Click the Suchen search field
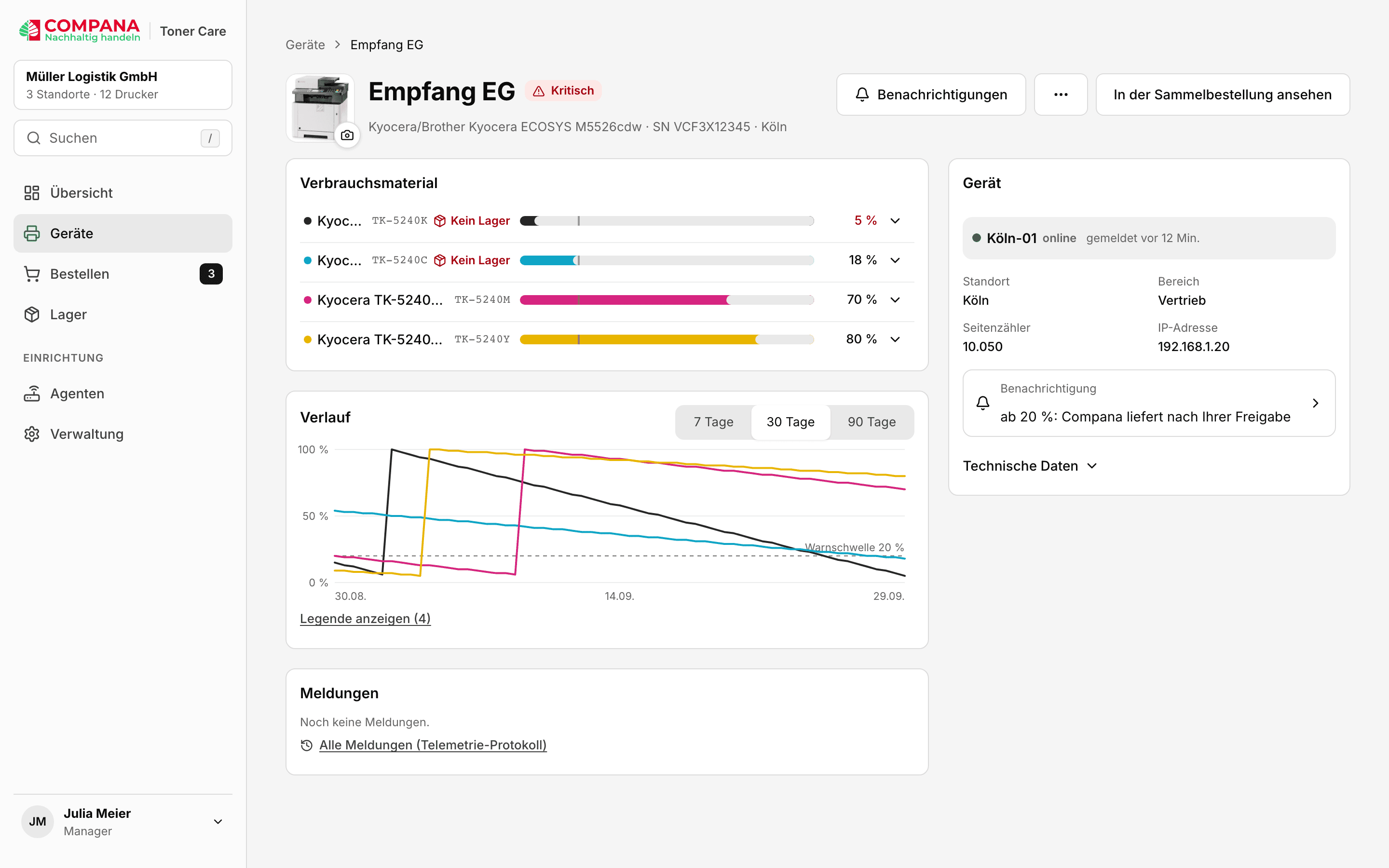Viewport: 1389px width, 868px height. tap(123, 138)
